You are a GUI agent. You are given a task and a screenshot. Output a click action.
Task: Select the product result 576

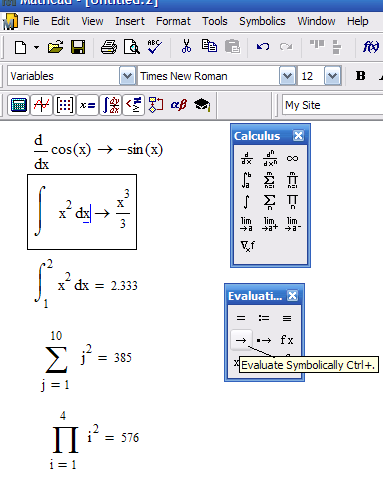130,438
